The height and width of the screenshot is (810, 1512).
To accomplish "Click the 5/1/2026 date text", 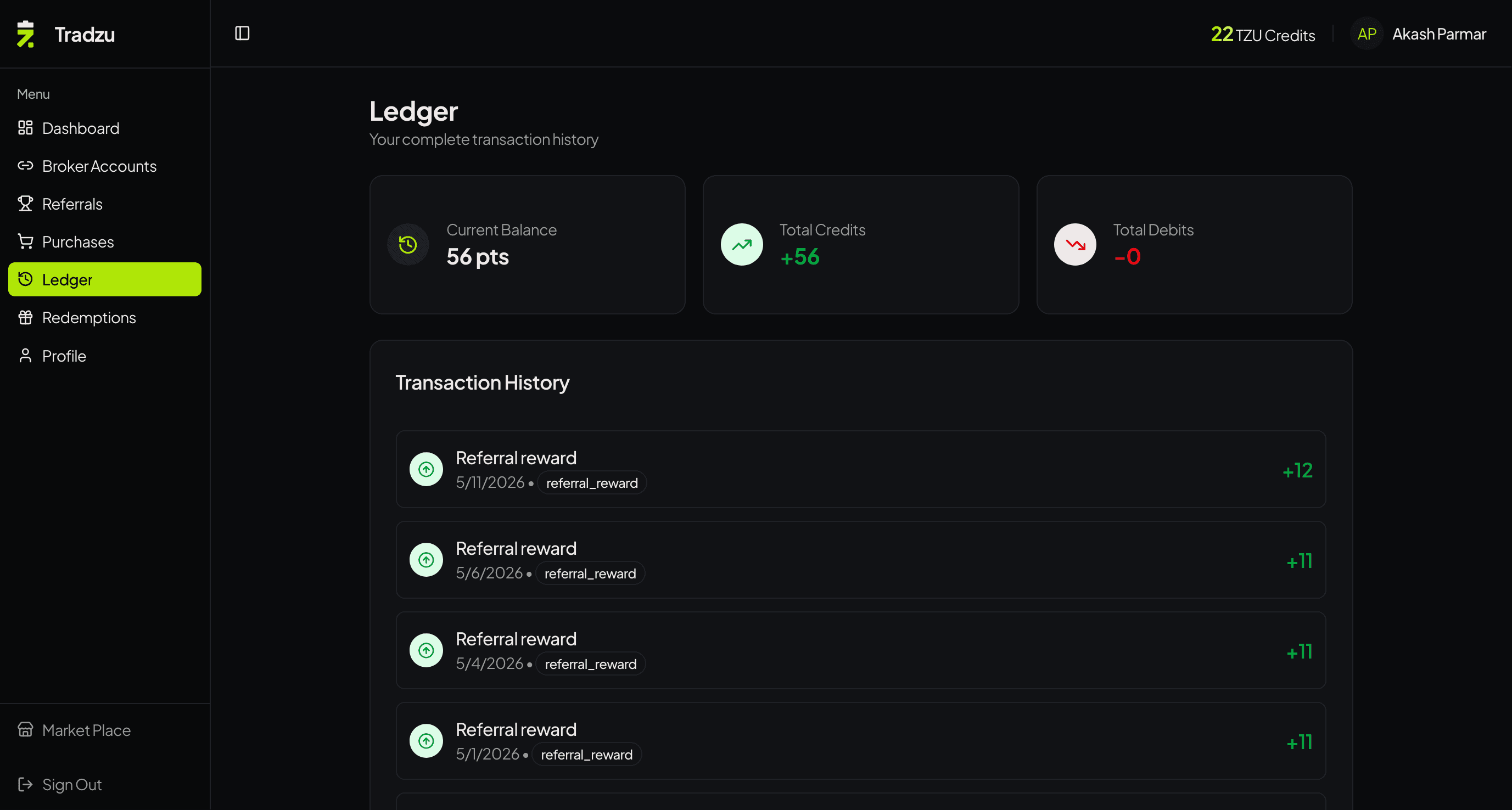I will [x=487, y=753].
